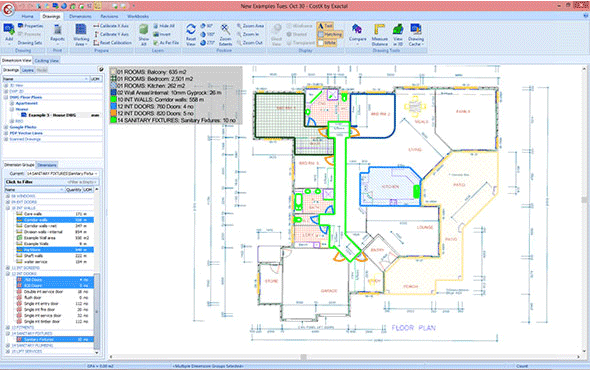Rotate drawing 90 degrees

pyautogui.click(x=207, y=26)
